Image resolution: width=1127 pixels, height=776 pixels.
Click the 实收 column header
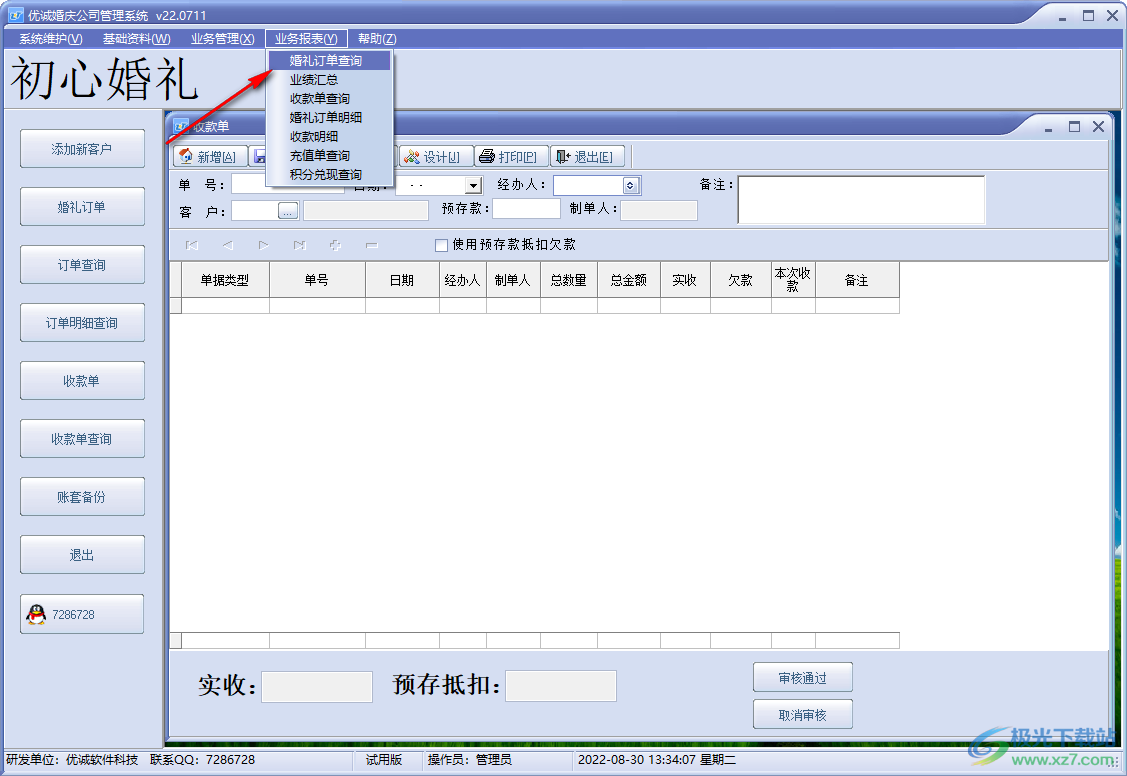(685, 280)
